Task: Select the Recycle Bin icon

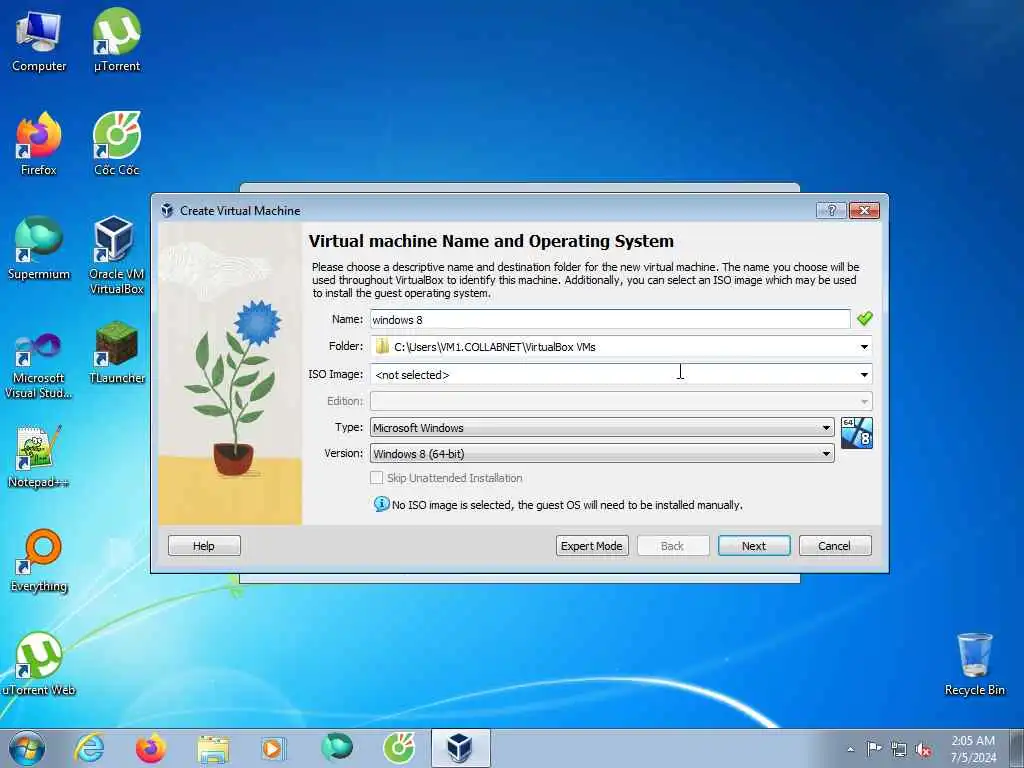Action: [x=974, y=664]
